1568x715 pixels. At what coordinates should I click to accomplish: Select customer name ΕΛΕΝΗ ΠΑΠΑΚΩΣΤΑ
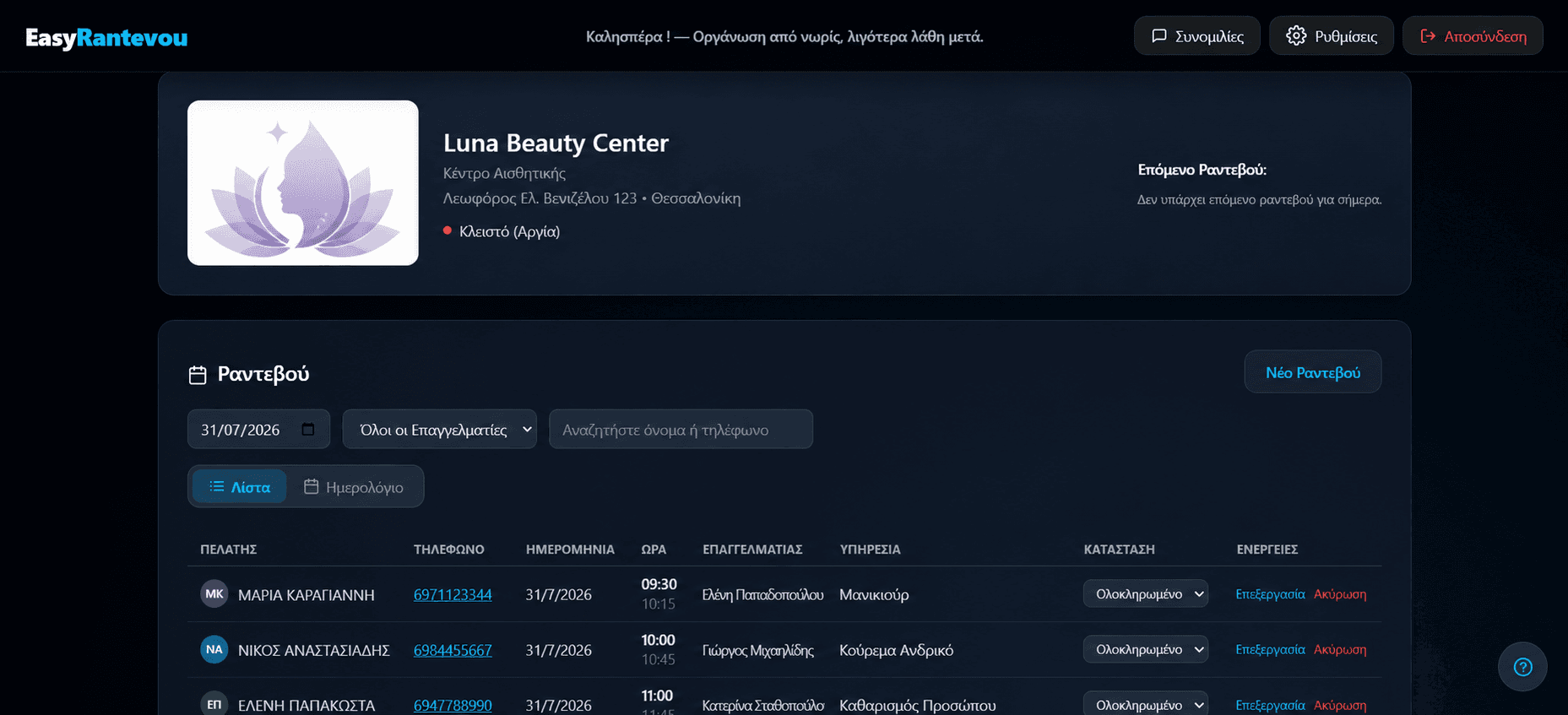click(307, 706)
